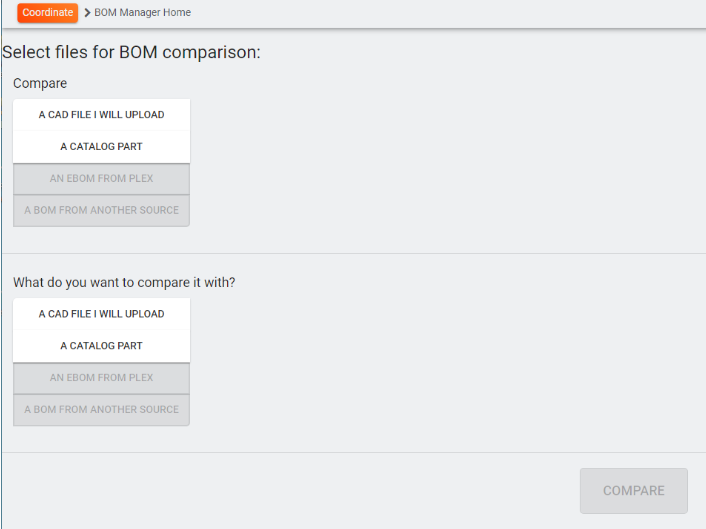Select A CATALOG PART to compare with
The height and width of the screenshot is (529, 706).
pyautogui.click(x=101, y=346)
